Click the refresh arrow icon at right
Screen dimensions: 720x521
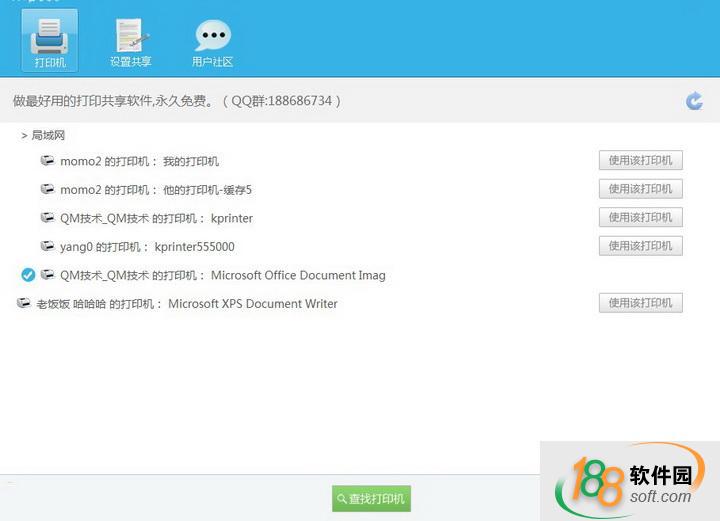click(x=694, y=101)
